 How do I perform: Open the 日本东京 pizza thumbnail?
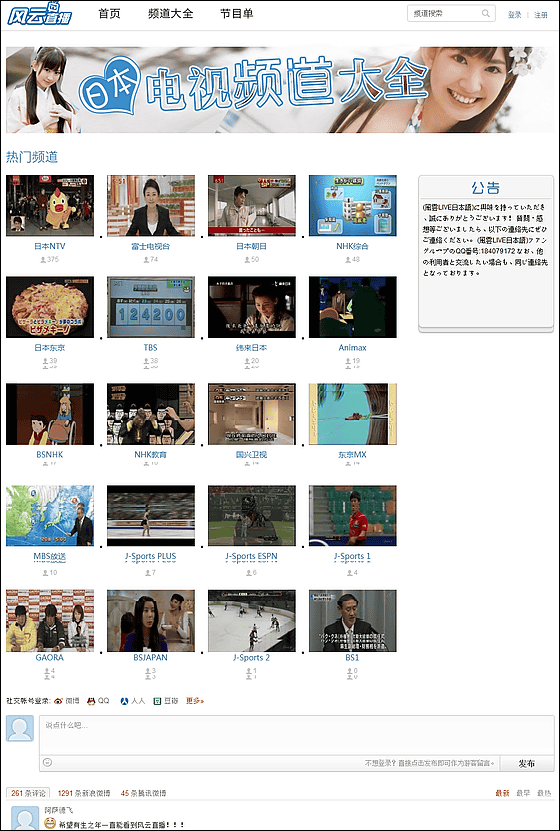pos(50,307)
